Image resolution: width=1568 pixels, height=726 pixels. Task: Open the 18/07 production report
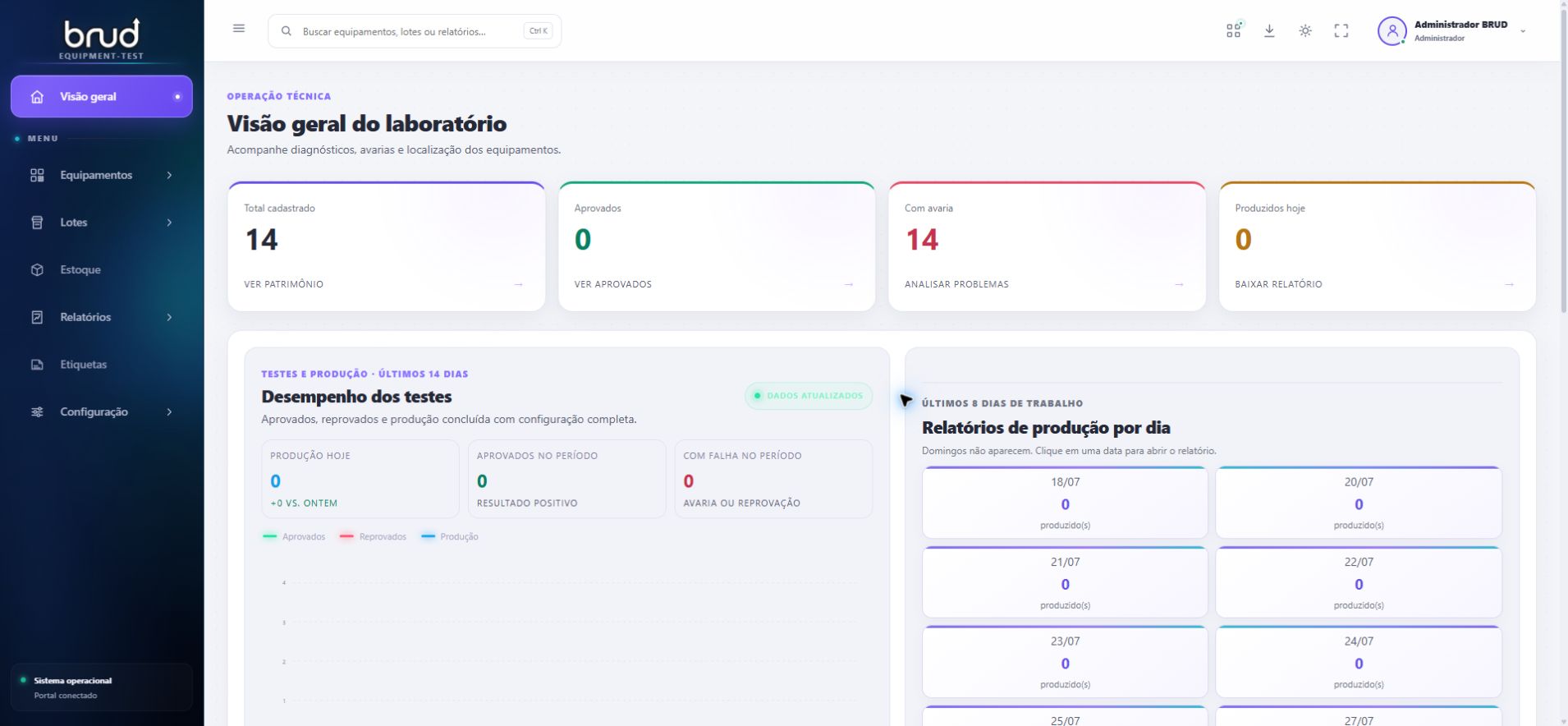[1065, 503]
